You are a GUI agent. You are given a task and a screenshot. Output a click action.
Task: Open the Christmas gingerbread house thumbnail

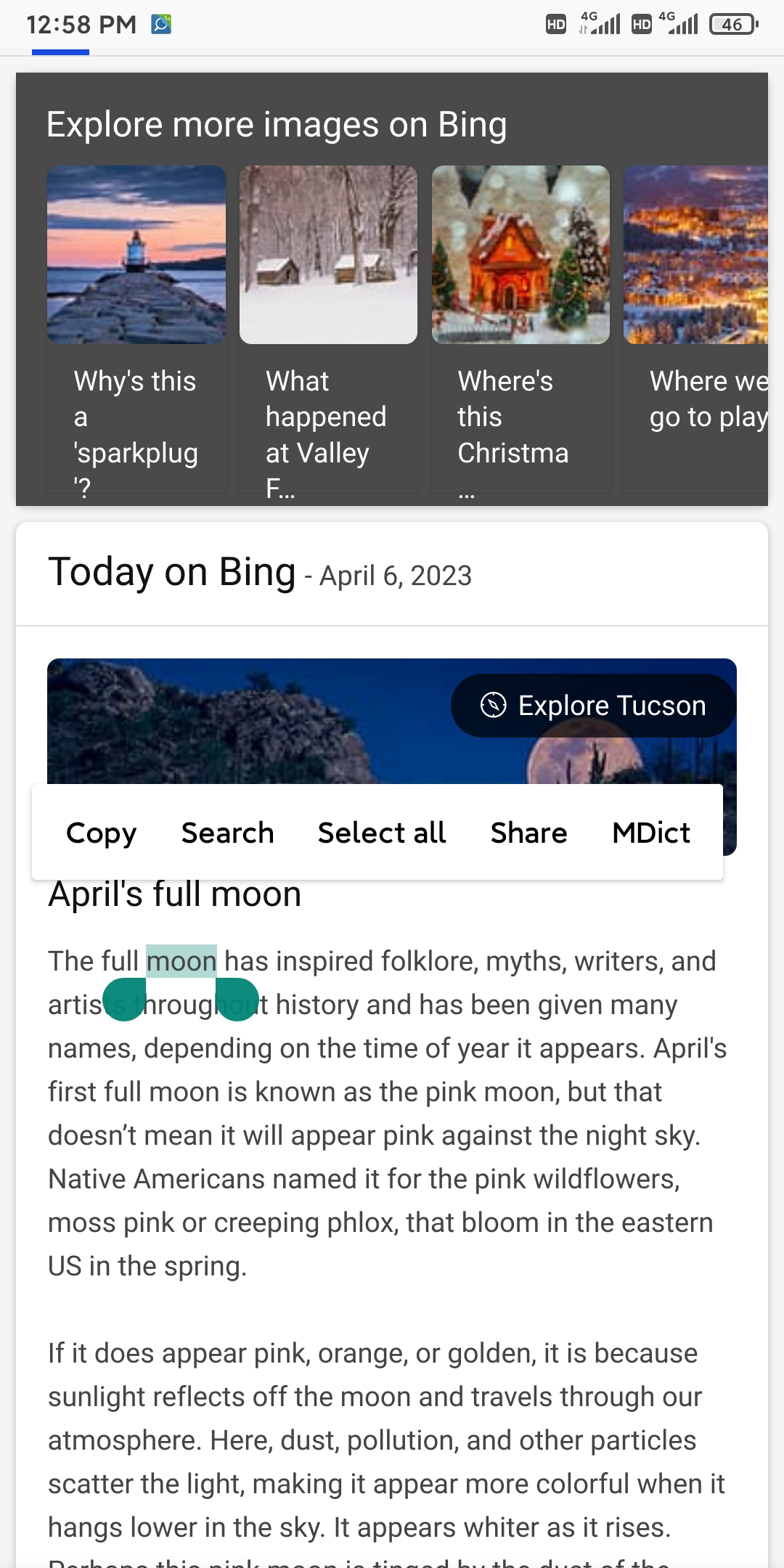(x=520, y=255)
